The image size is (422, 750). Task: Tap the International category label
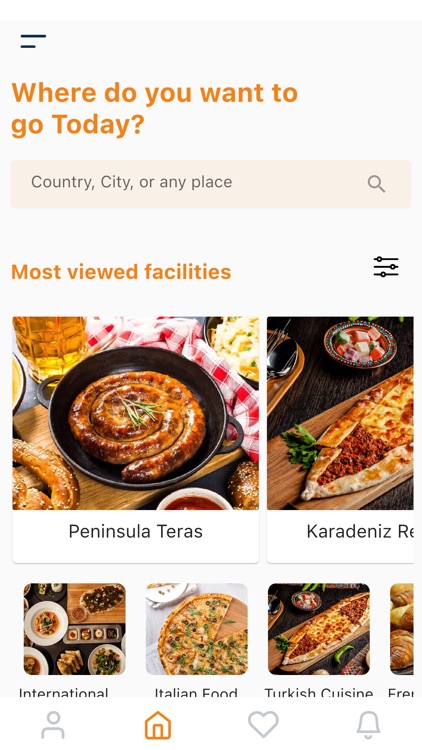64,693
